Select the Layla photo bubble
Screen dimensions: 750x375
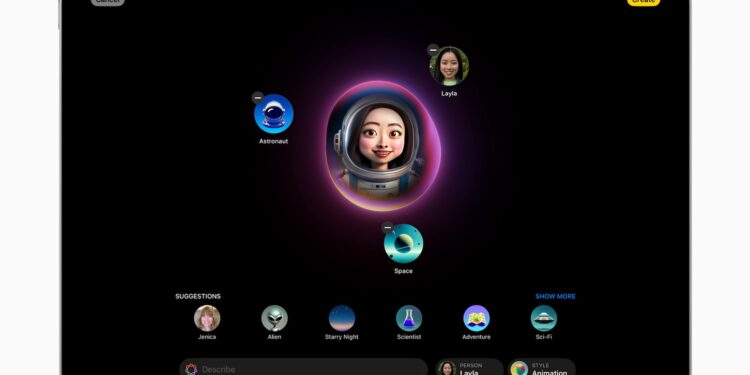click(x=449, y=66)
